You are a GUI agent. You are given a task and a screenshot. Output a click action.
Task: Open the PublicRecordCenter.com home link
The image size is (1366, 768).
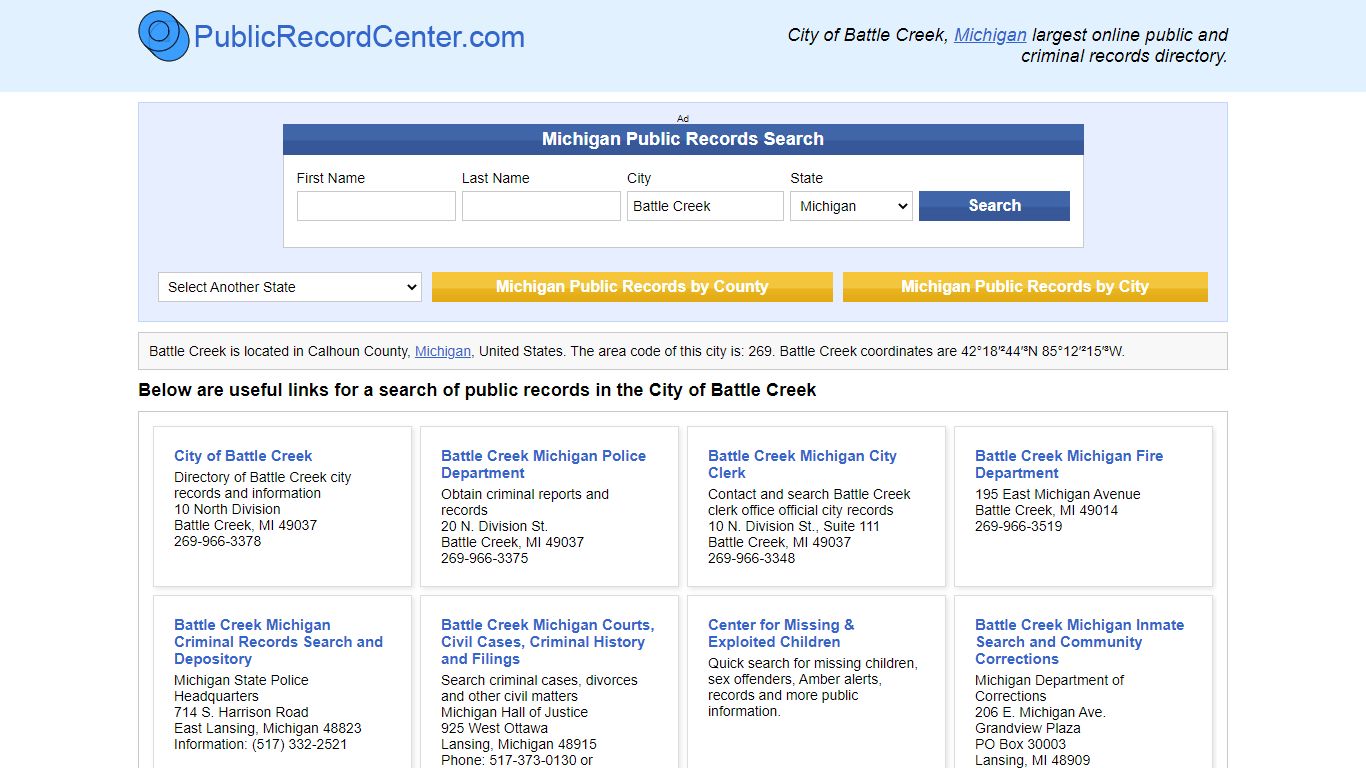coord(359,37)
